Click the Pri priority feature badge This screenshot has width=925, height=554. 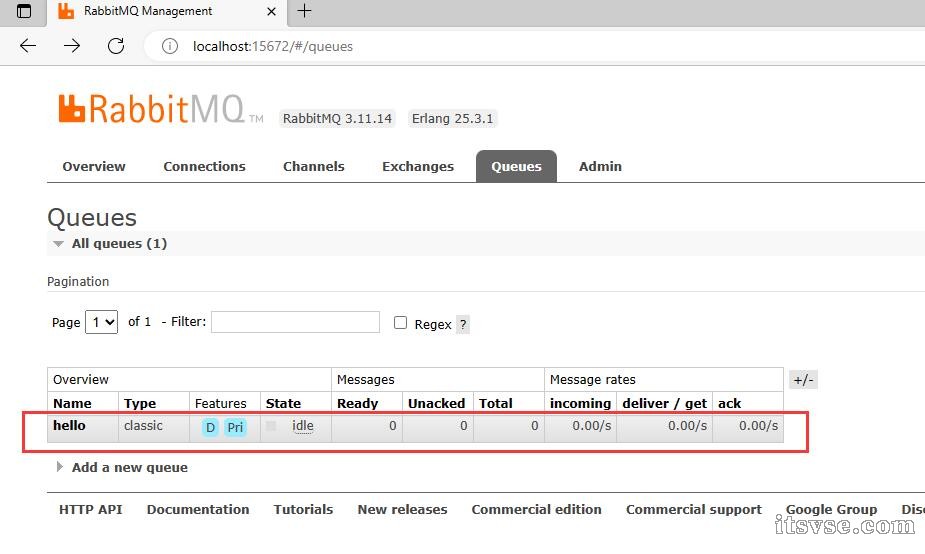click(235, 427)
